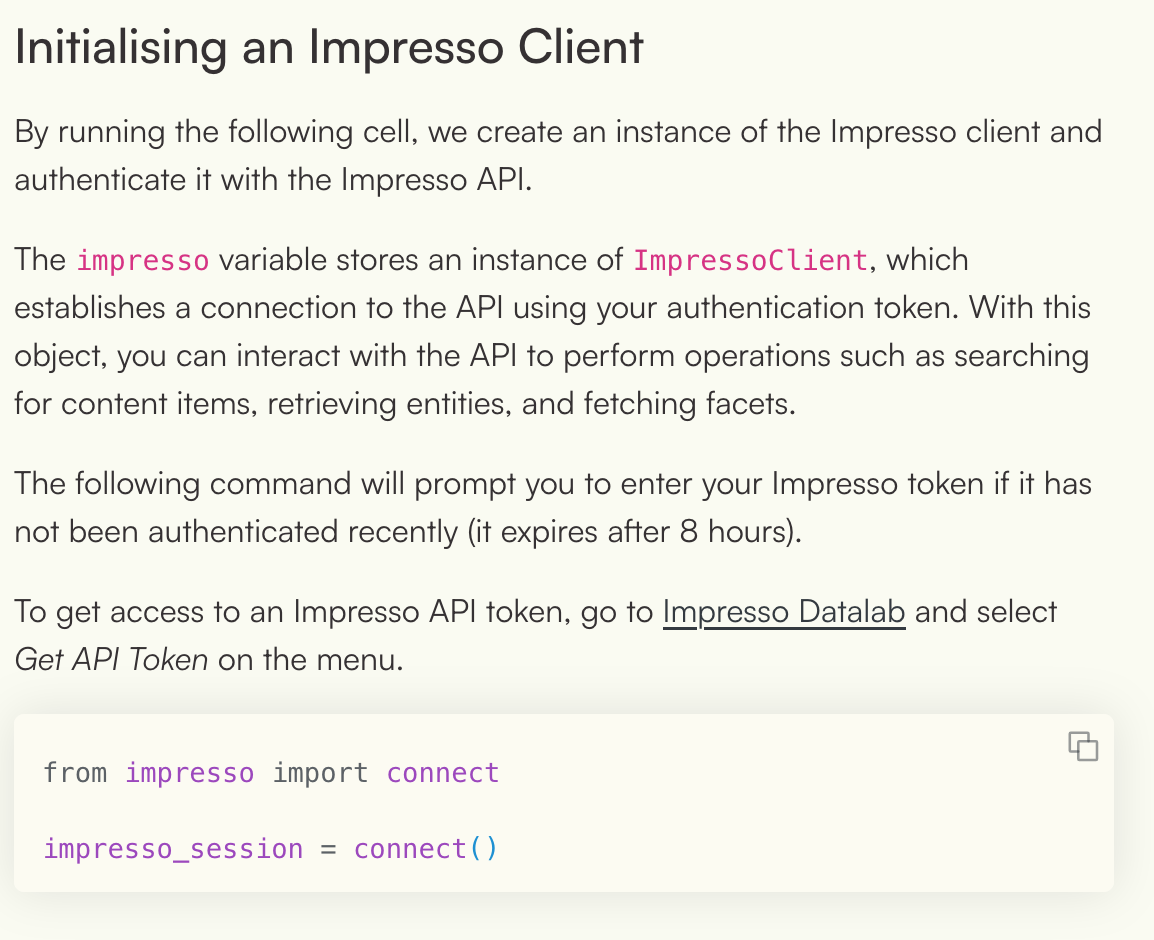The width and height of the screenshot is (1154, 940).
Task: Click the from keyword in code
Action: (x=75, y=772)
